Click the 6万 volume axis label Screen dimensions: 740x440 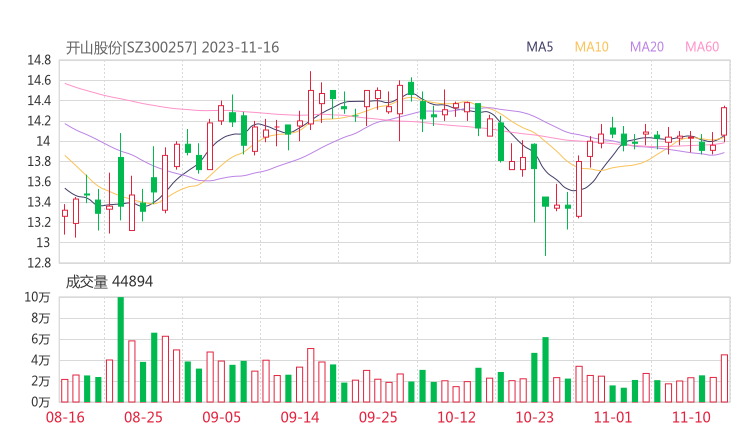(41, 339)
